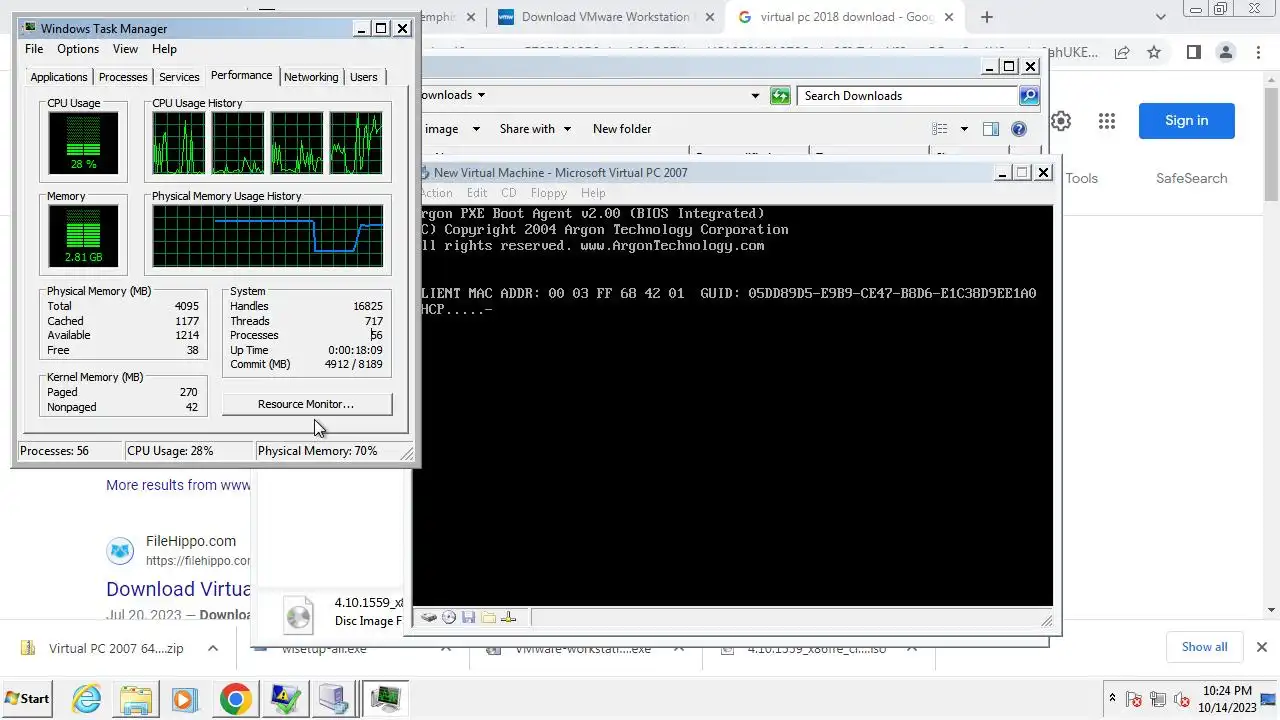1280x720 pixels.
Task: Select the Performance tab
Action: (241, 75)
